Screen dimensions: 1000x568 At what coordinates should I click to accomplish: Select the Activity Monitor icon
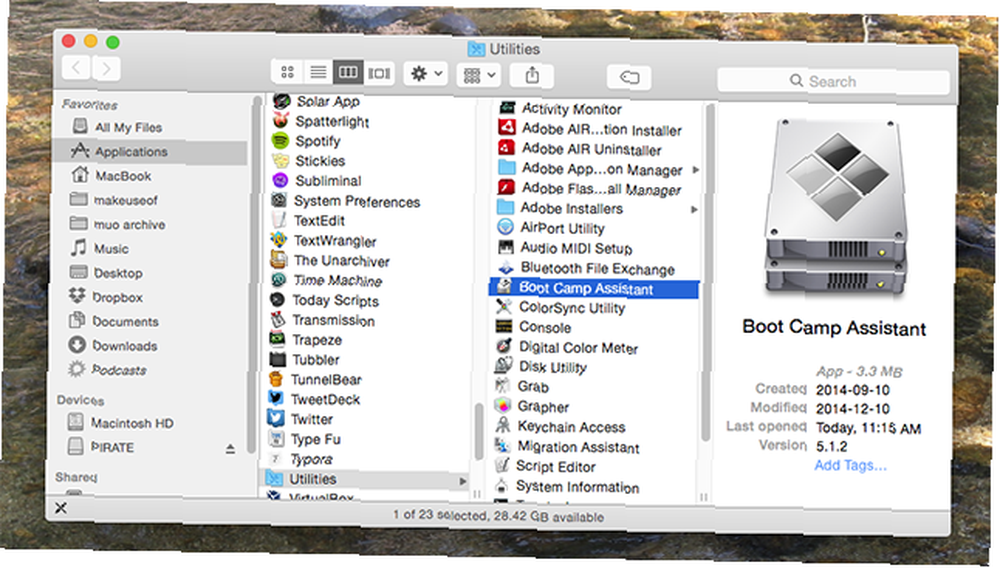(508, 106)
